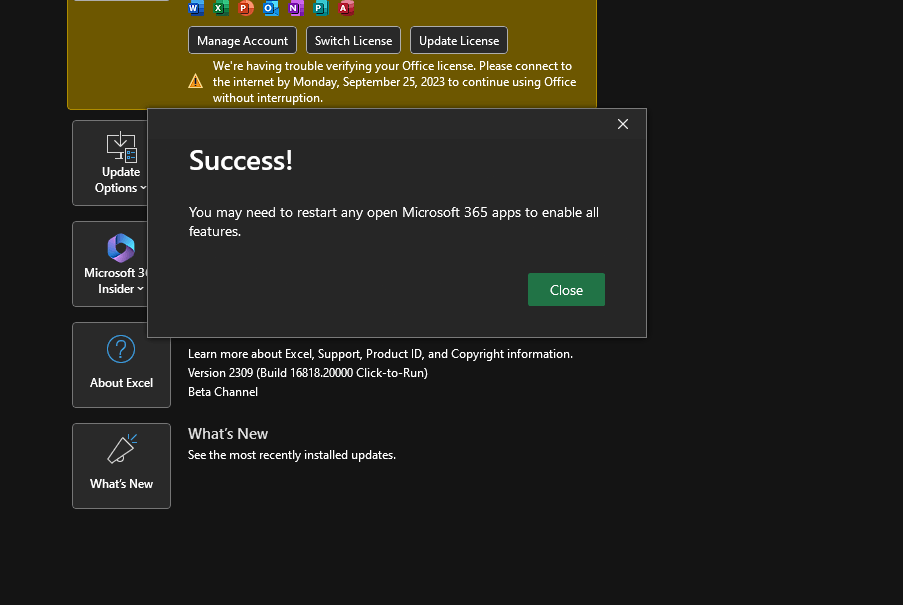The width and height of the screenshot is (903, 605).
Task: Click the Switch License button
Action: point(354,40)
